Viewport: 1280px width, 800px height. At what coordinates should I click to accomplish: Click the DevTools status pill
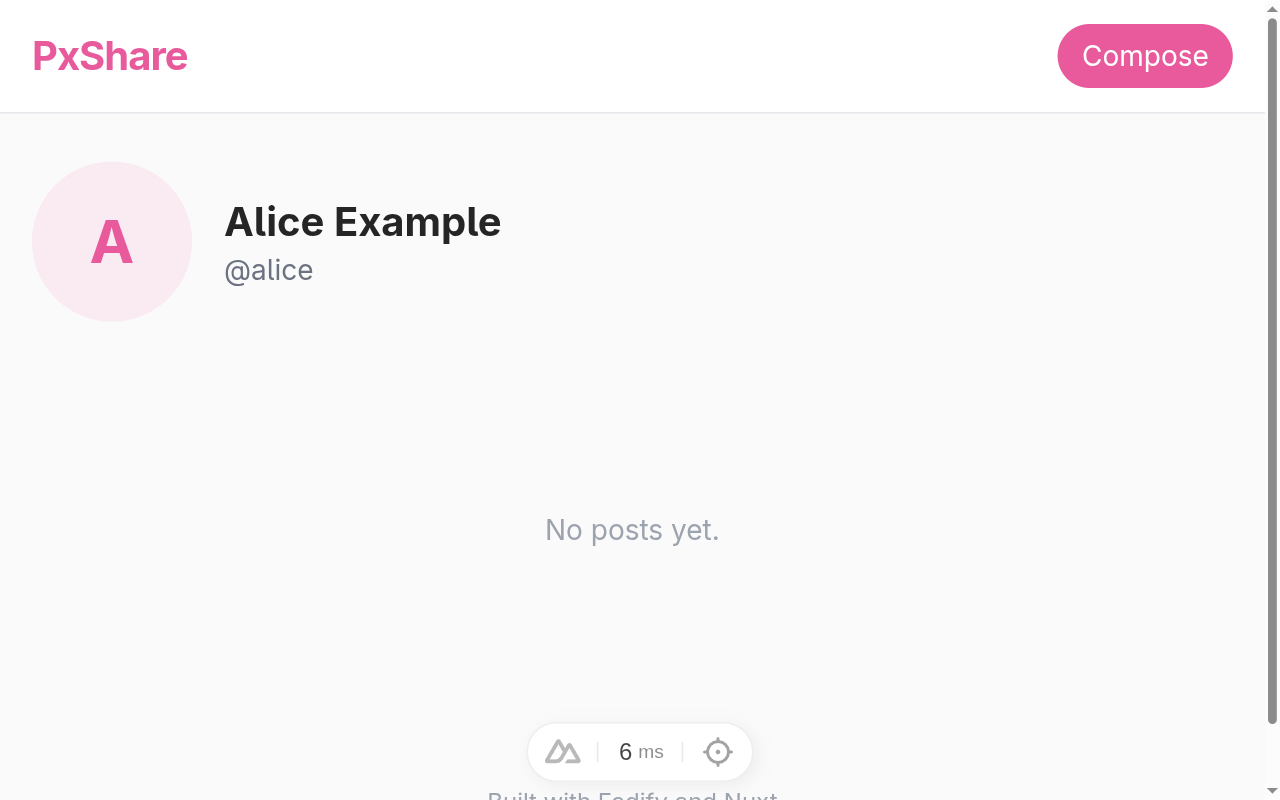click(640, 751)
